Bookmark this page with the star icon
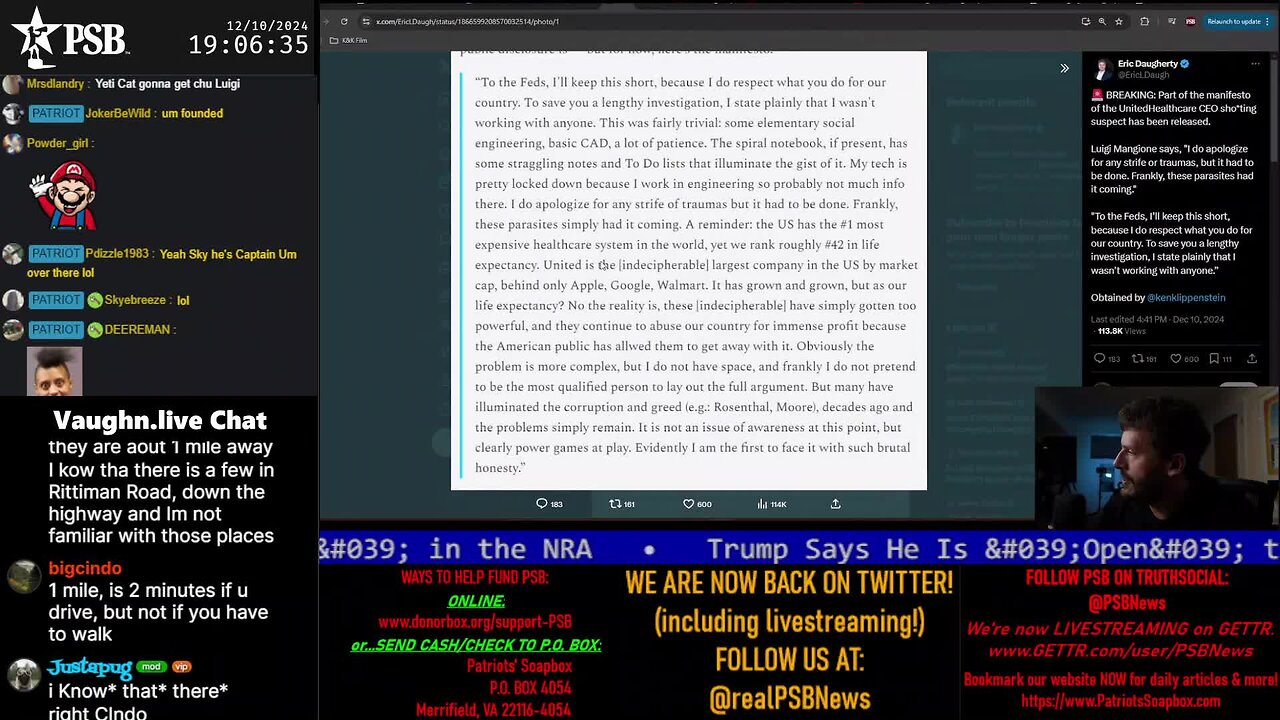 pyautogui.click(x=1119, y=21)
